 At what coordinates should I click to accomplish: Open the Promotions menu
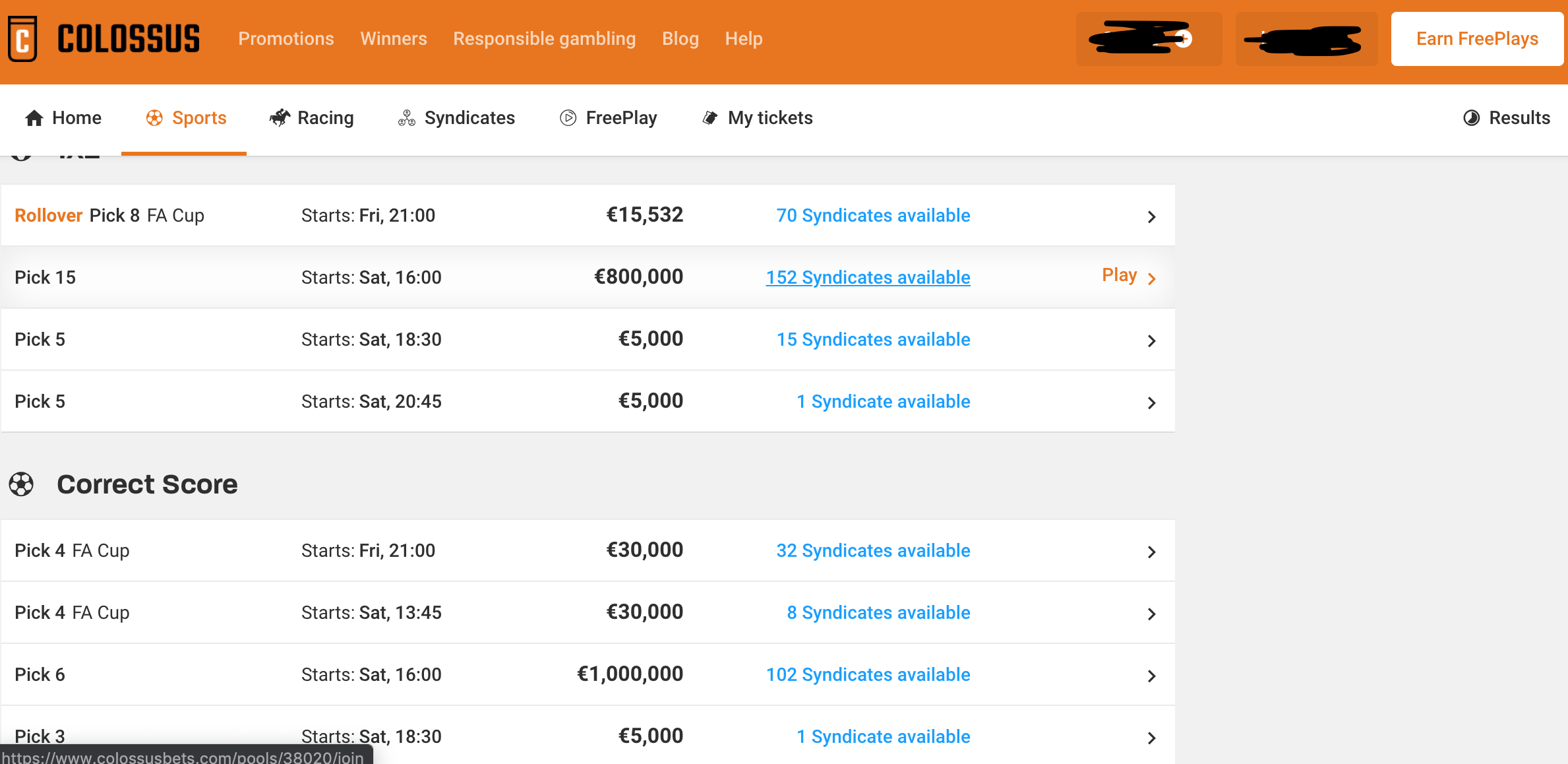click(x=286, y=38)
